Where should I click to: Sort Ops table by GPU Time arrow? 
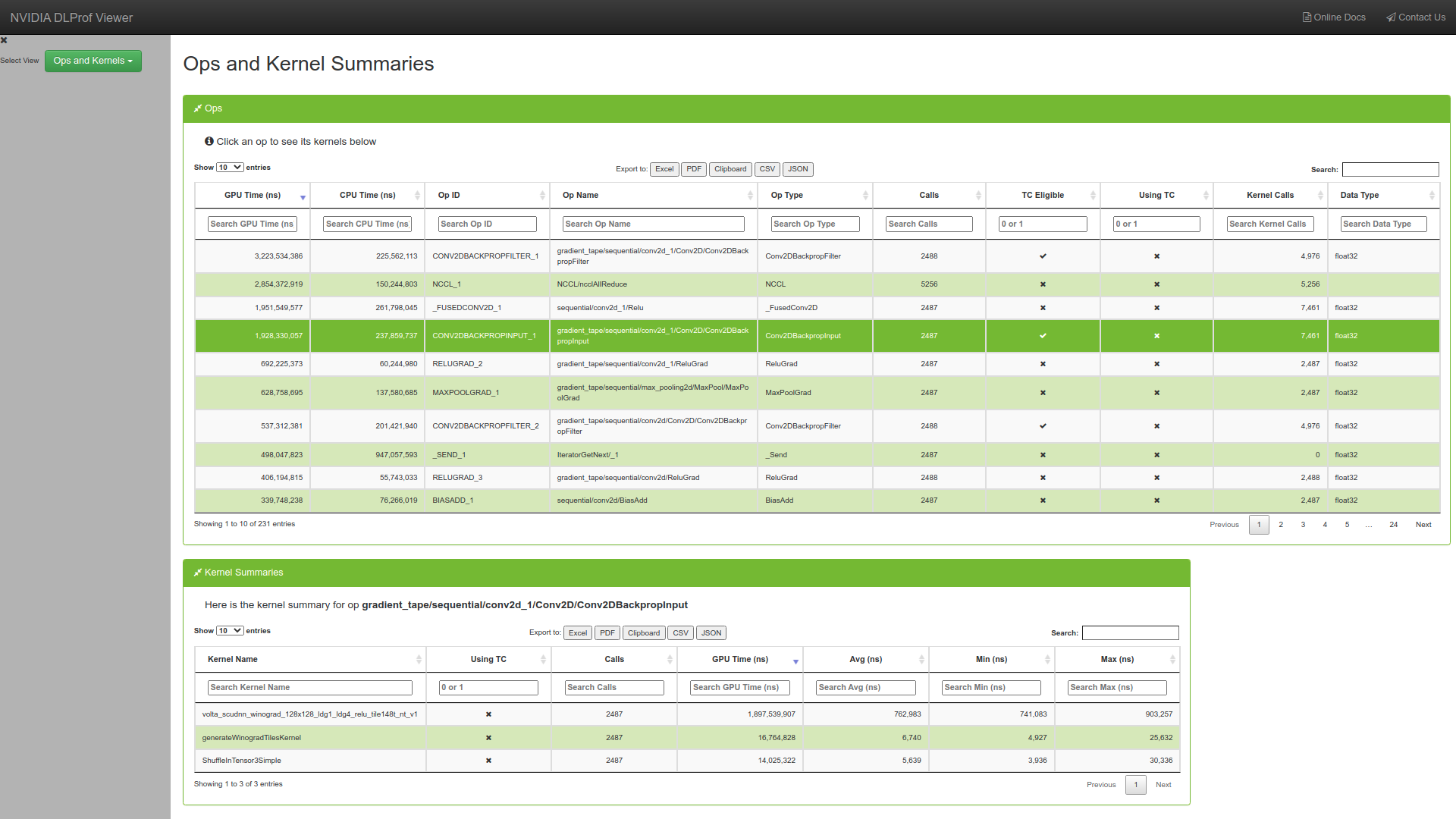click(x=303, y=196)
